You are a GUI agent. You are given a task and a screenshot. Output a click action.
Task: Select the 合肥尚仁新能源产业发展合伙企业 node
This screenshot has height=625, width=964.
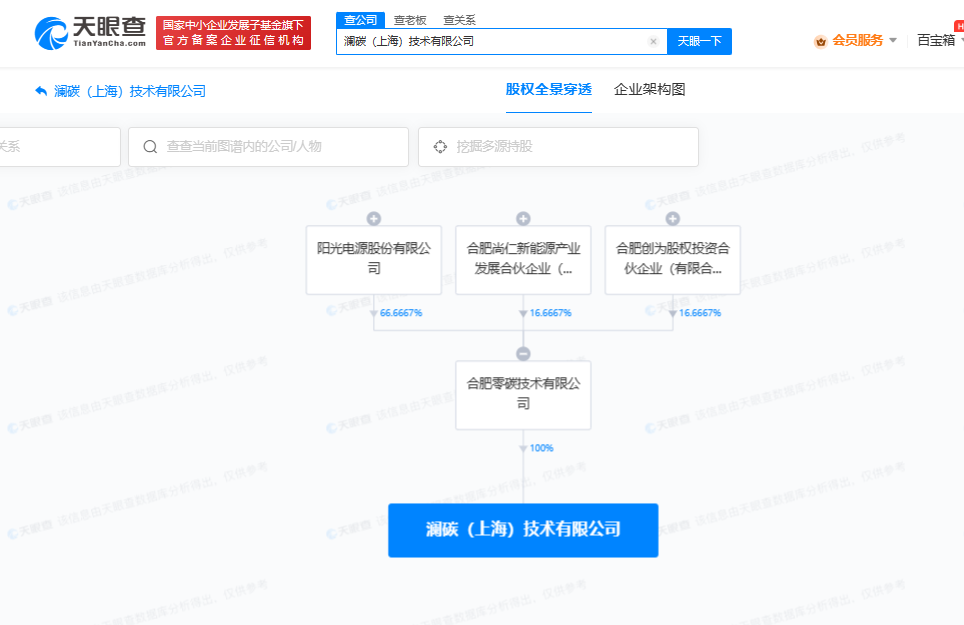tap(523, 259)
